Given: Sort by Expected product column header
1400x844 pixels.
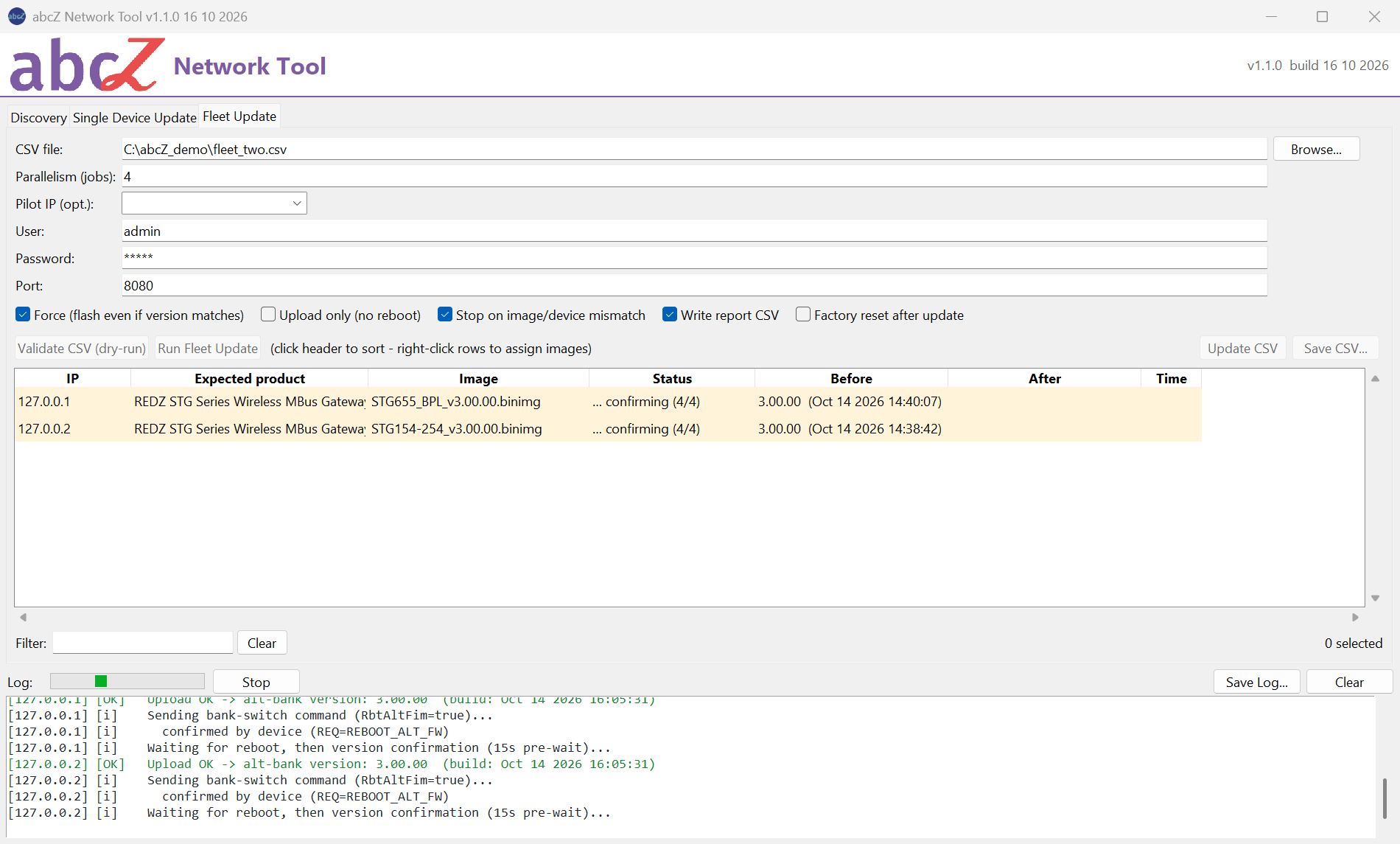Looking at the screenshot, I should click(x=250, y=378).
